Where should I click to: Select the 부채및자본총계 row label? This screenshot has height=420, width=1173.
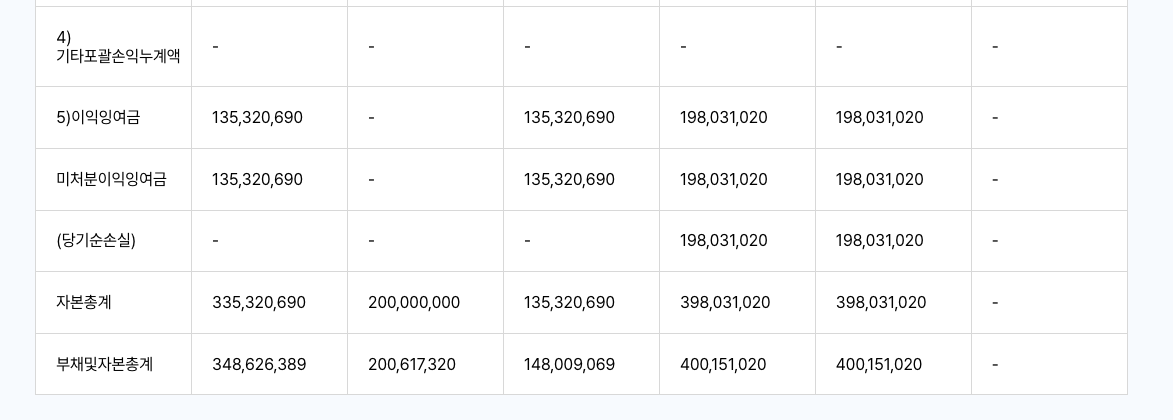point(105,365)
